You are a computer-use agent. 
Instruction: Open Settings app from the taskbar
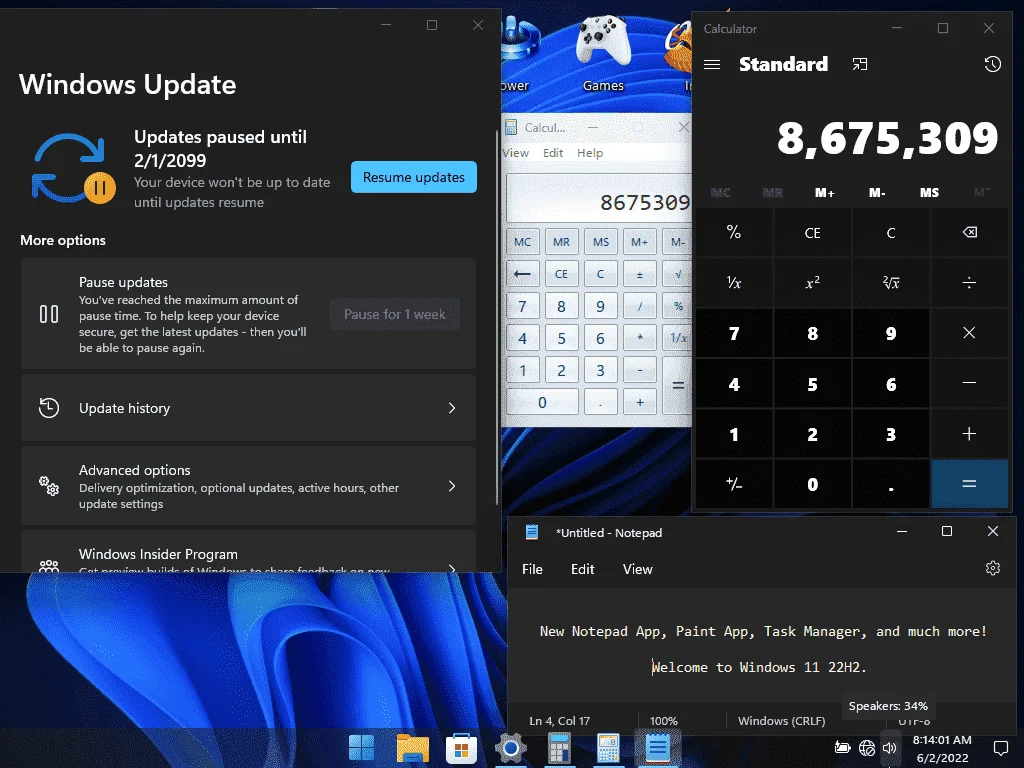coord(510,748)
